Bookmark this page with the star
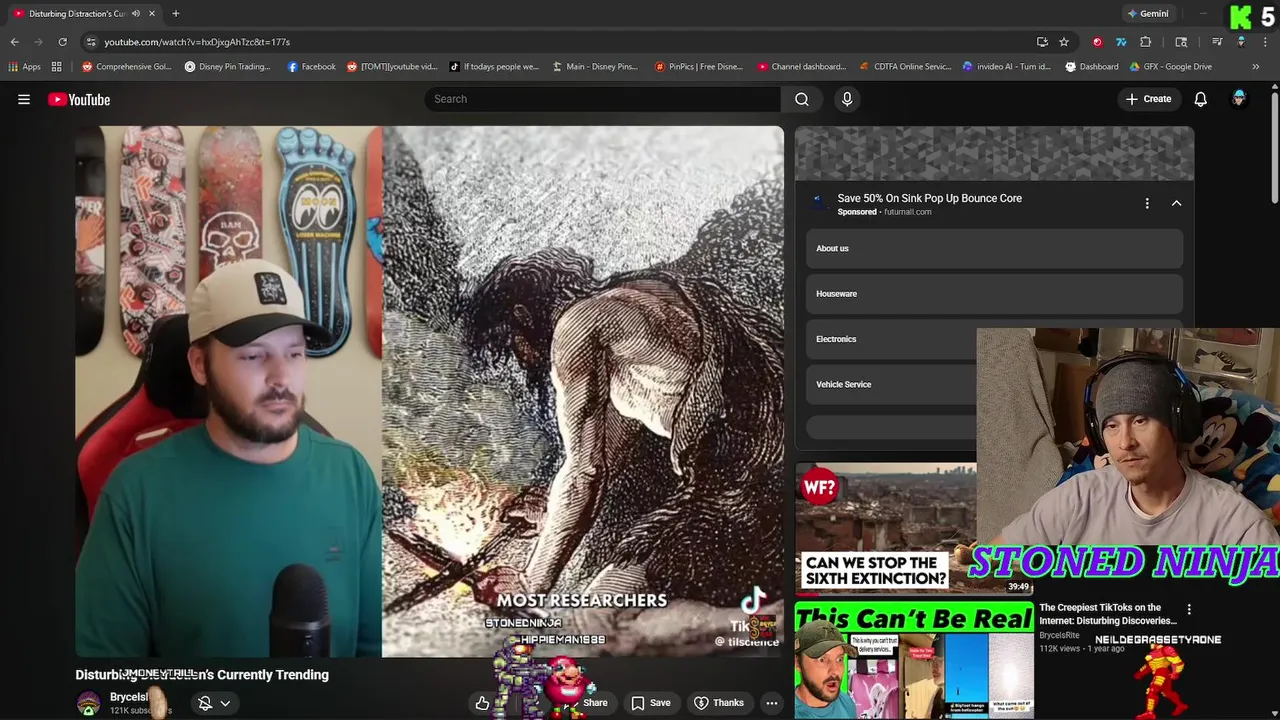The height and width of the screenshot is (720, 1280). 1064,42
